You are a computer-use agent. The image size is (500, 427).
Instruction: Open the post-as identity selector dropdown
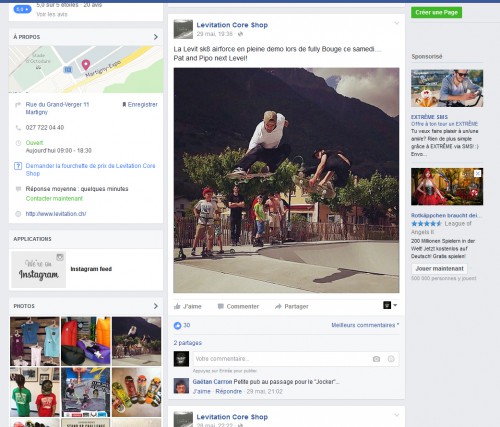390,305
